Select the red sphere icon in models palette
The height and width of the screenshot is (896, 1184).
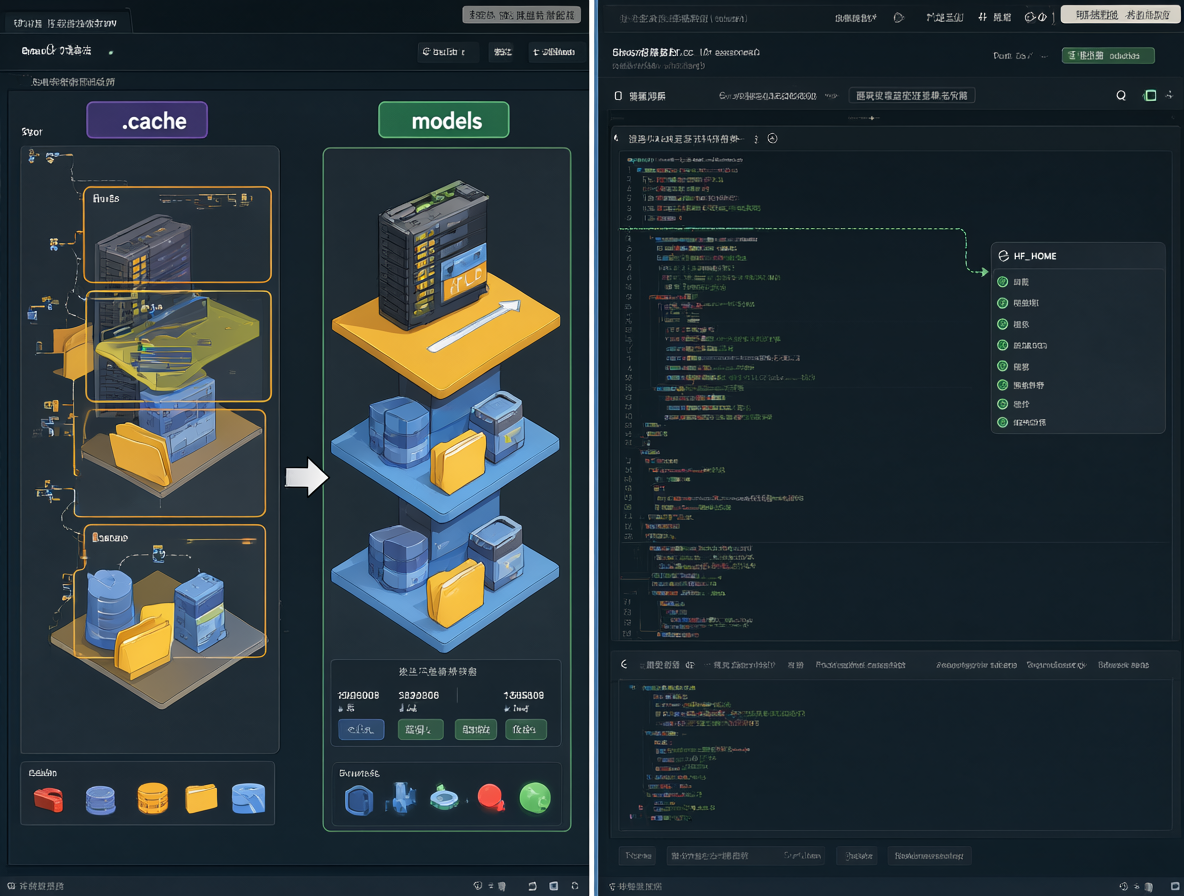[491, 797]
